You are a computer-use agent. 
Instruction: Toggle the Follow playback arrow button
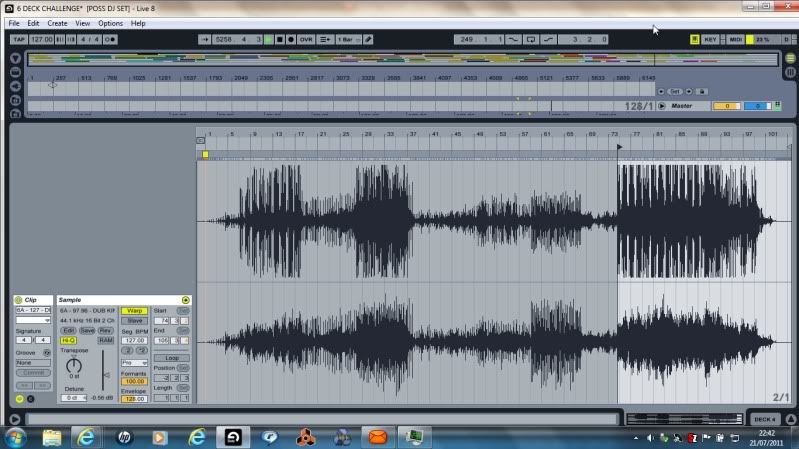click(205, 39)
